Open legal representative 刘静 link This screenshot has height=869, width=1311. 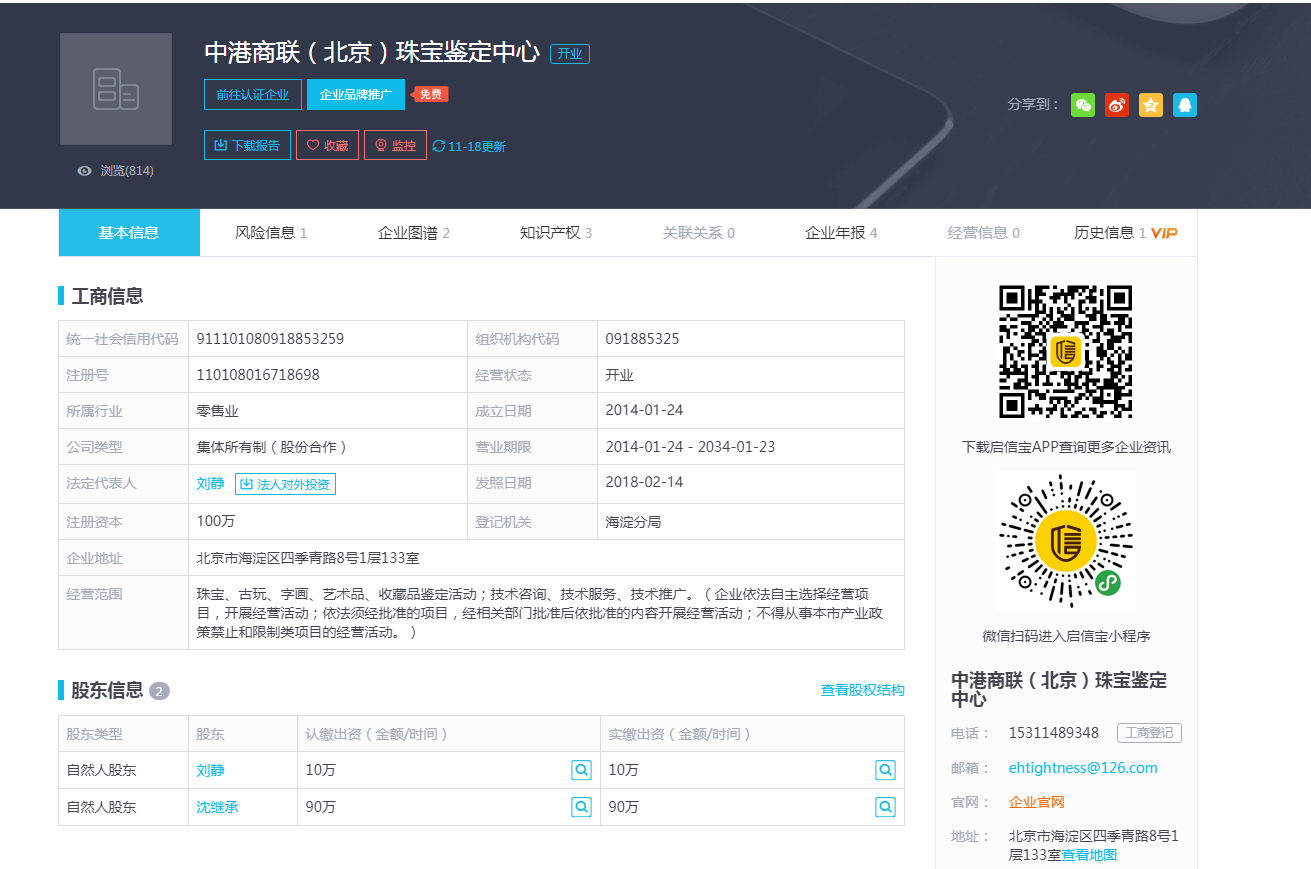[x=210, y=483]
